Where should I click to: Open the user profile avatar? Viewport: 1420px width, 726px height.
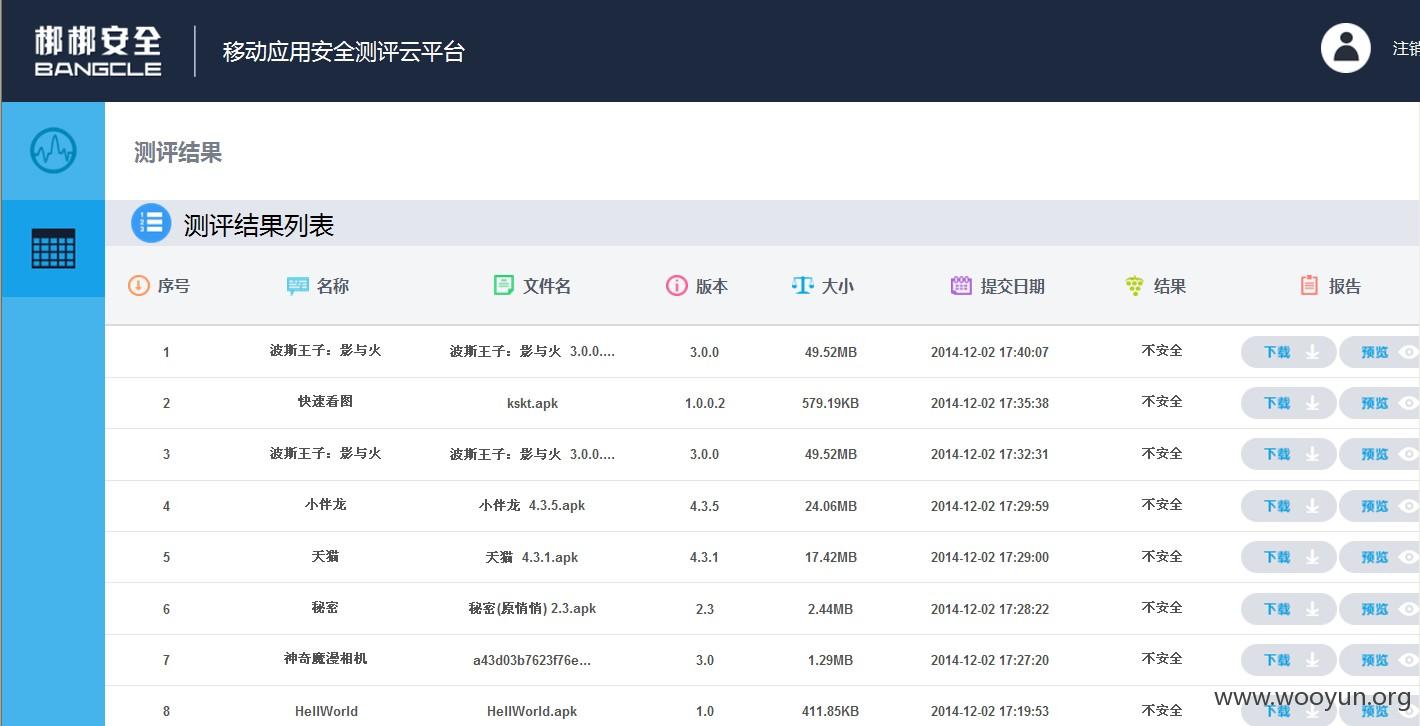click(1345, 48)
